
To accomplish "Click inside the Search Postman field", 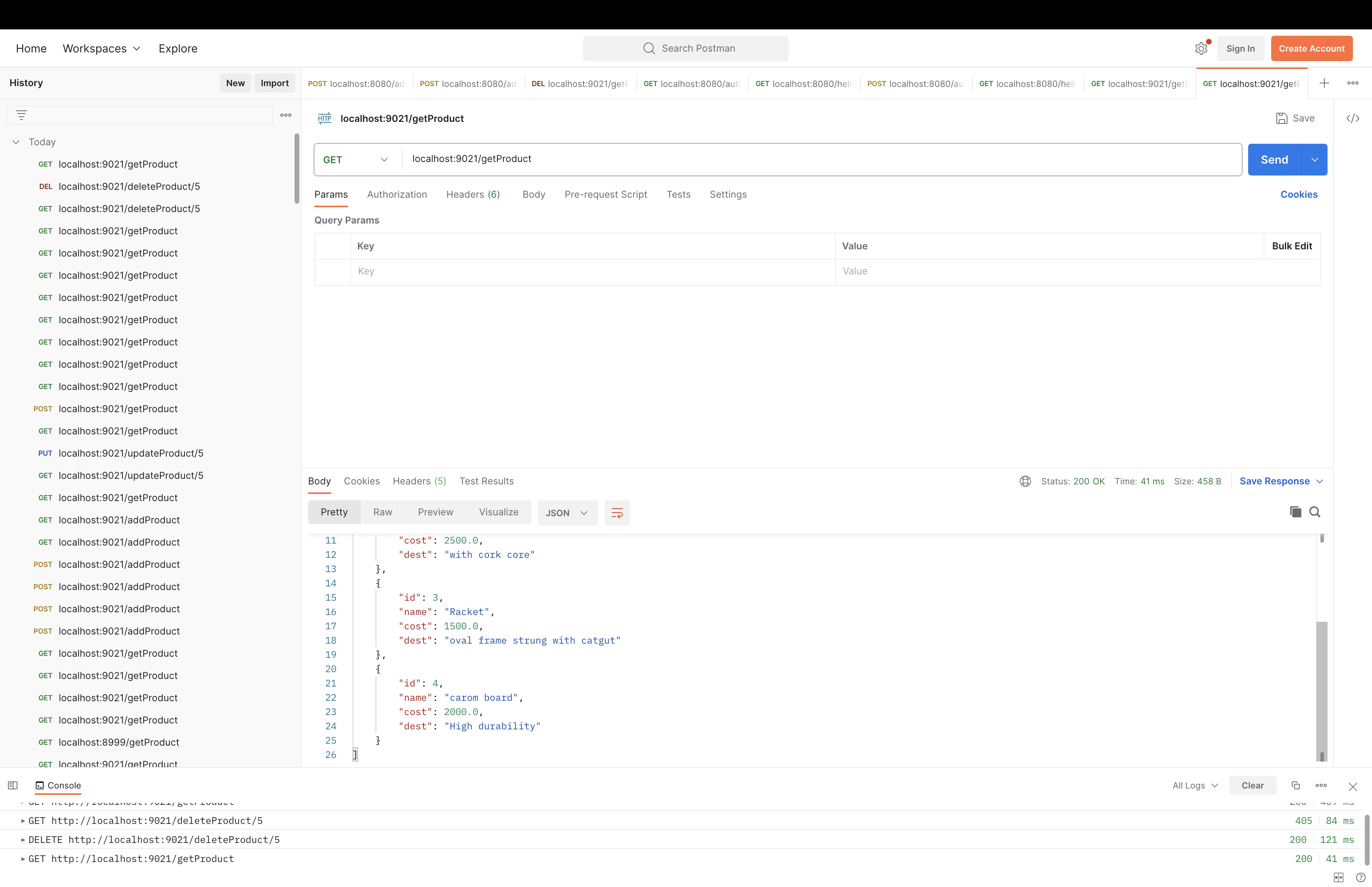I will pyautogui.click(x=685, y=48).
